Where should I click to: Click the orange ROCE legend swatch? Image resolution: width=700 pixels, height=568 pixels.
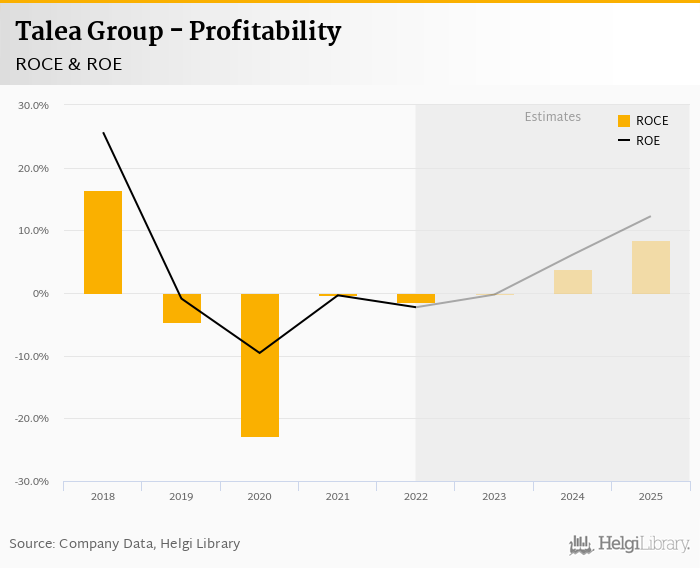pyautogui.click(x=624, y=121)
